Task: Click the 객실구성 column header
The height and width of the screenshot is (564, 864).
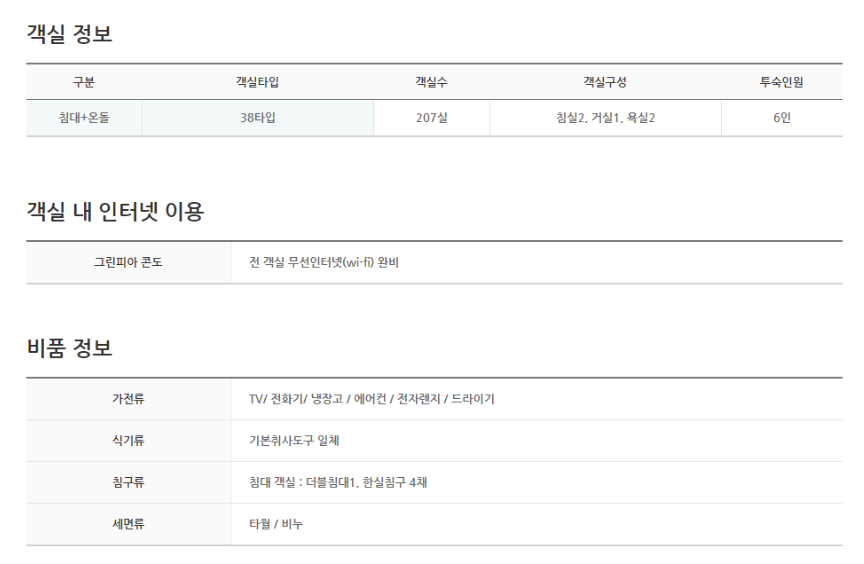Action: [x=605, y=82]
